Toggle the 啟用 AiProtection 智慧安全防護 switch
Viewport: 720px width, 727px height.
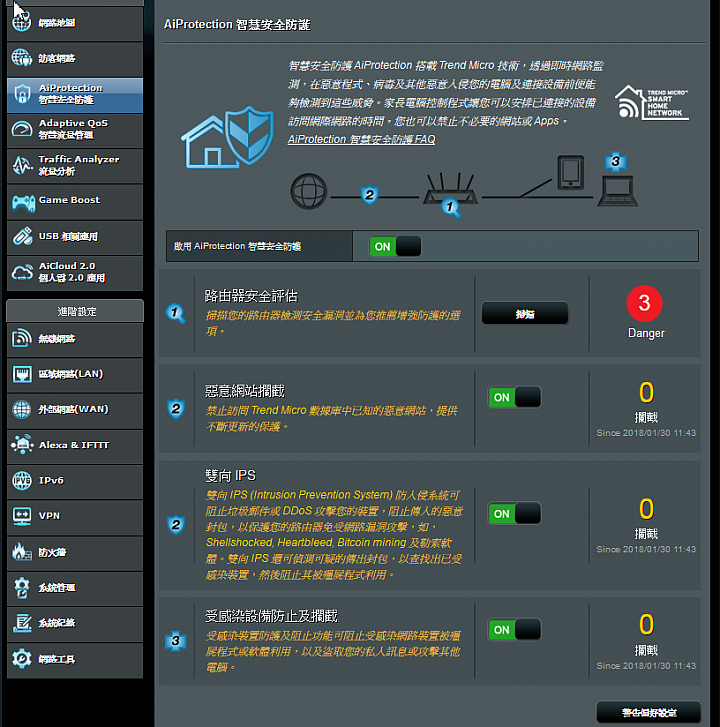395,246
